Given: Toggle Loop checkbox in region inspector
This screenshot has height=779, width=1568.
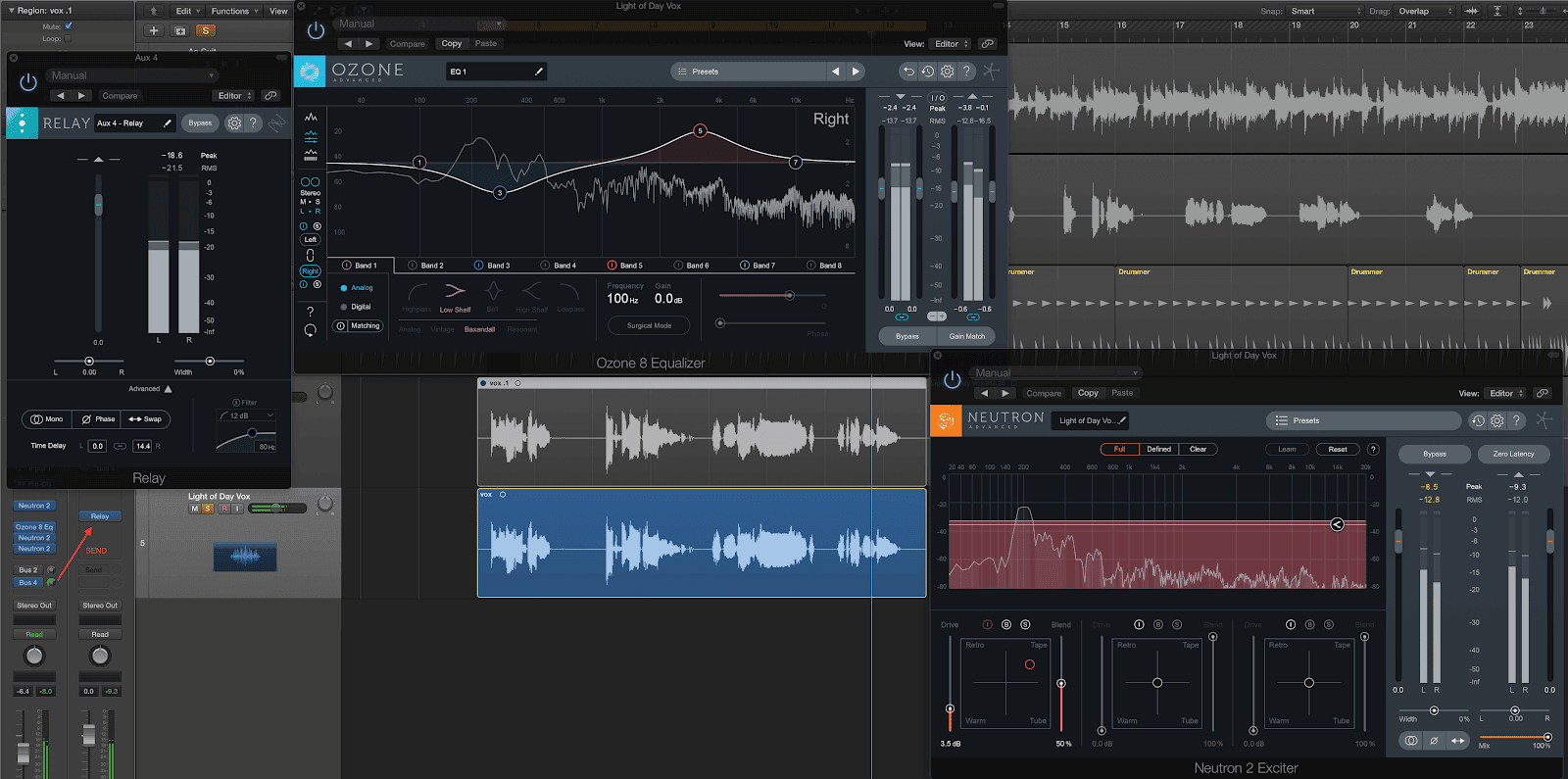Looking at the screenshot, I should click(68, 38).
